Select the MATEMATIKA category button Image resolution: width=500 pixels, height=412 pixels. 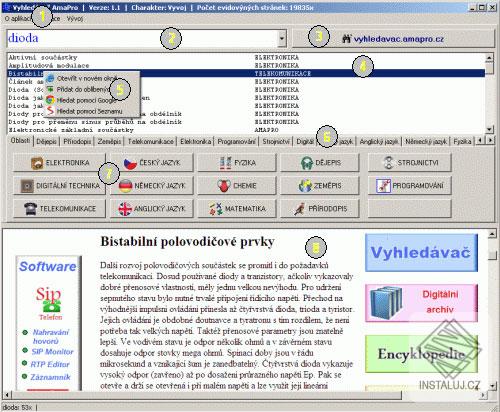click(x=237, y=209)
